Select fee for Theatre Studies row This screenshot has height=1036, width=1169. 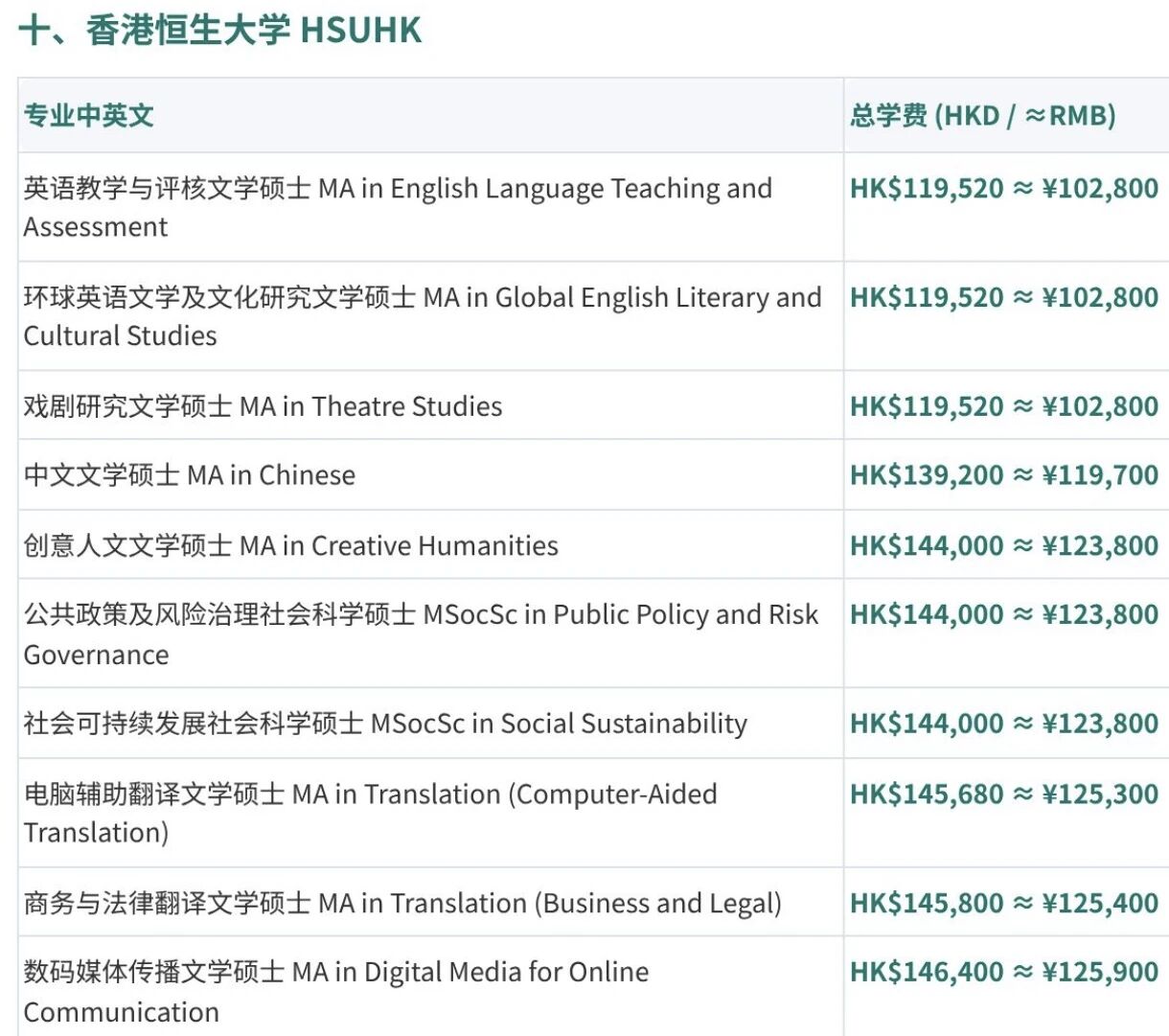1004,406
